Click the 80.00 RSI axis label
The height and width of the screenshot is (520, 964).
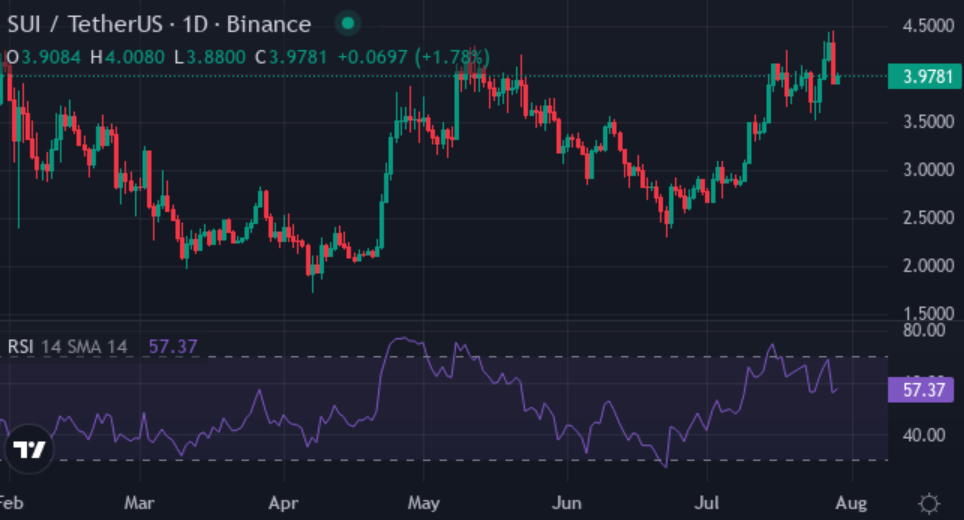[924, 331]
